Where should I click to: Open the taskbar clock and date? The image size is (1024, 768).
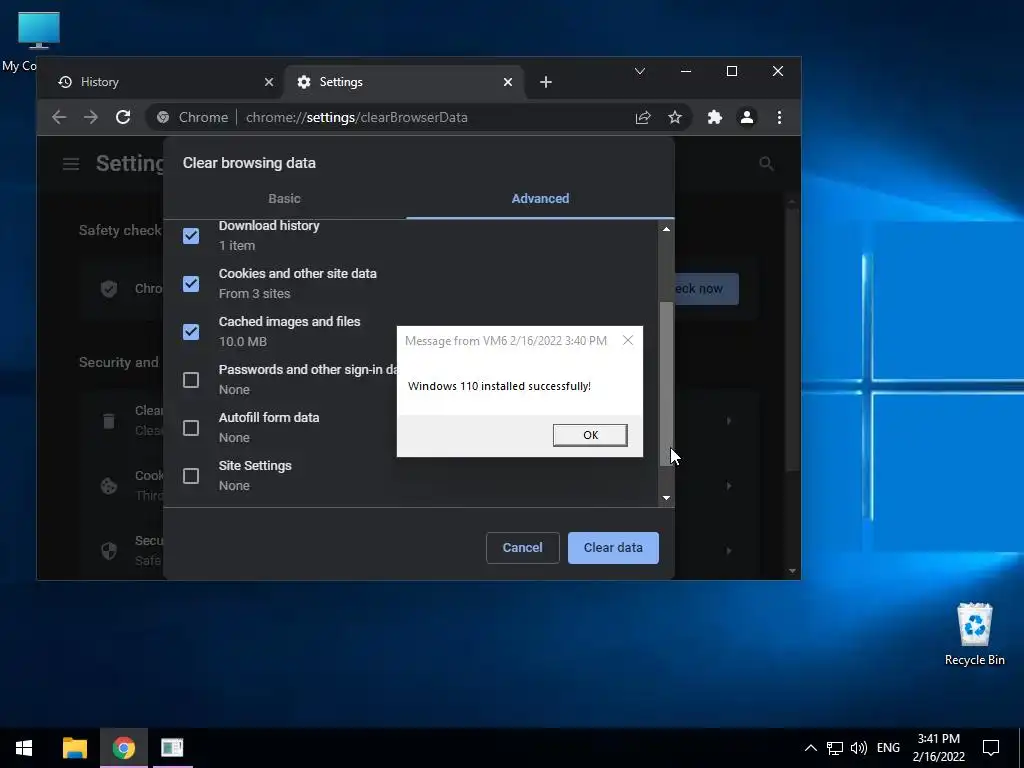coord(938,748)
